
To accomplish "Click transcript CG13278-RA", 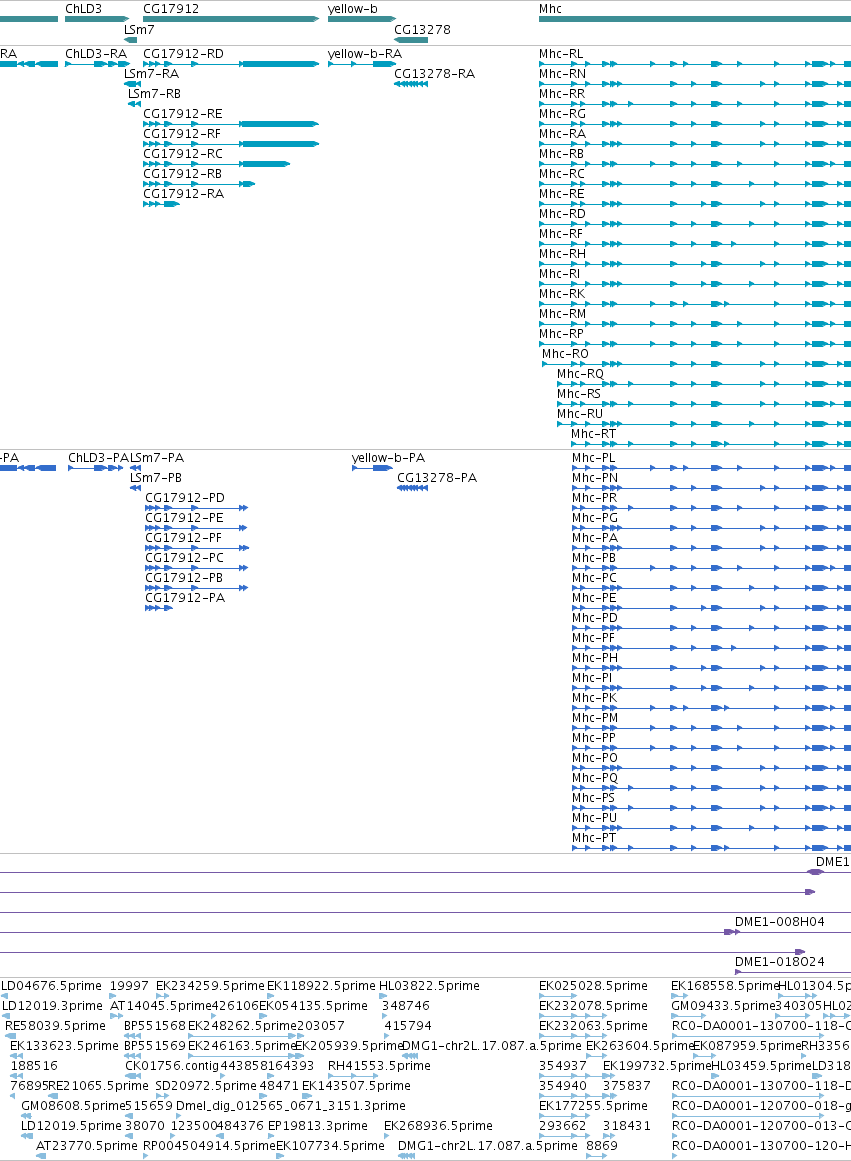I will click(434, 74).
